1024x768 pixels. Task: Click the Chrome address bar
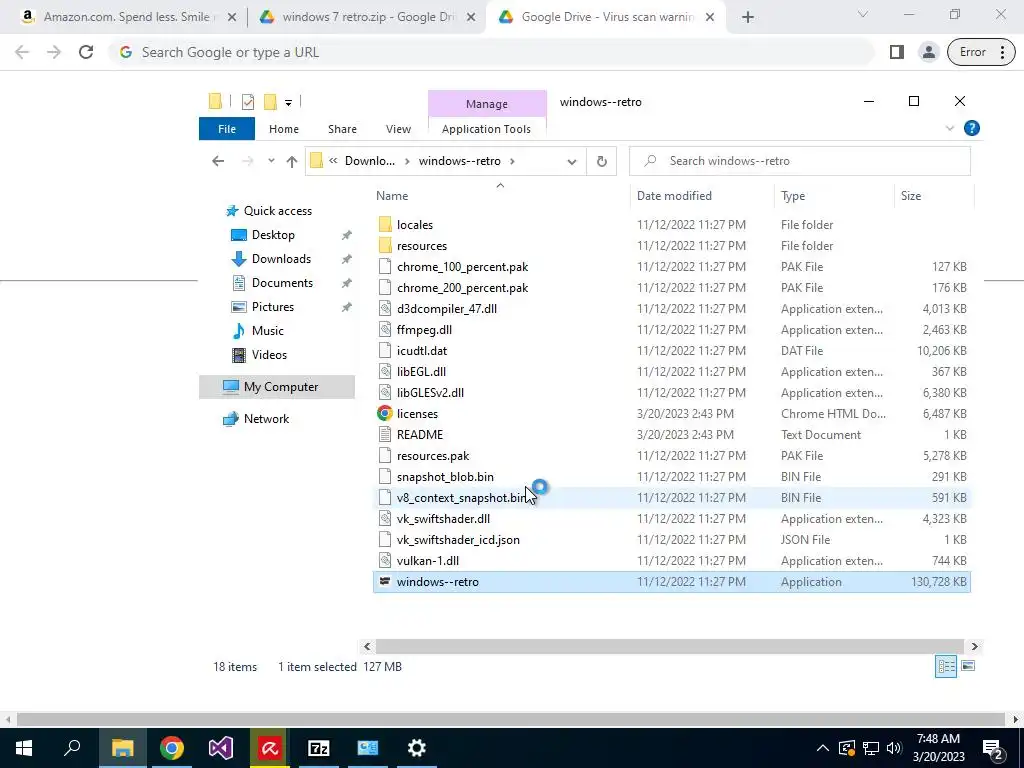click(493, 52)
